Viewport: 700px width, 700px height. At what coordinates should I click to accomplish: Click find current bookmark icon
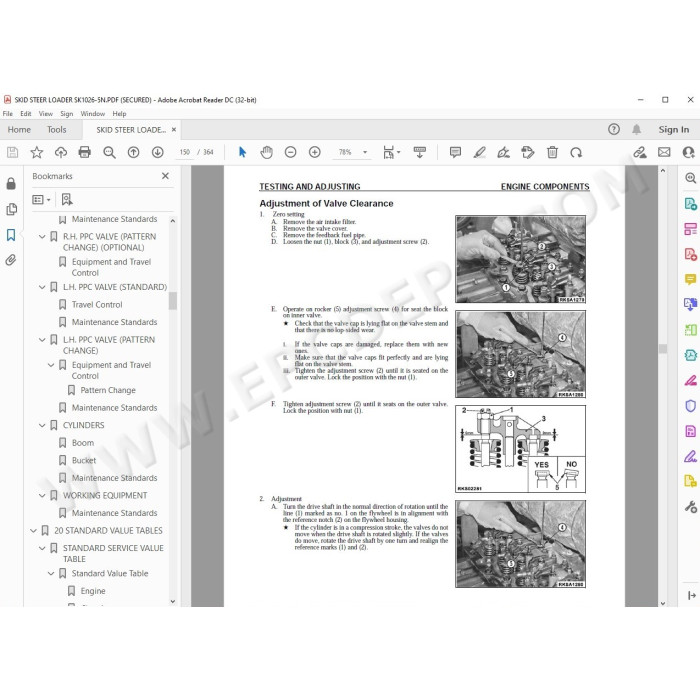(67, 200)
